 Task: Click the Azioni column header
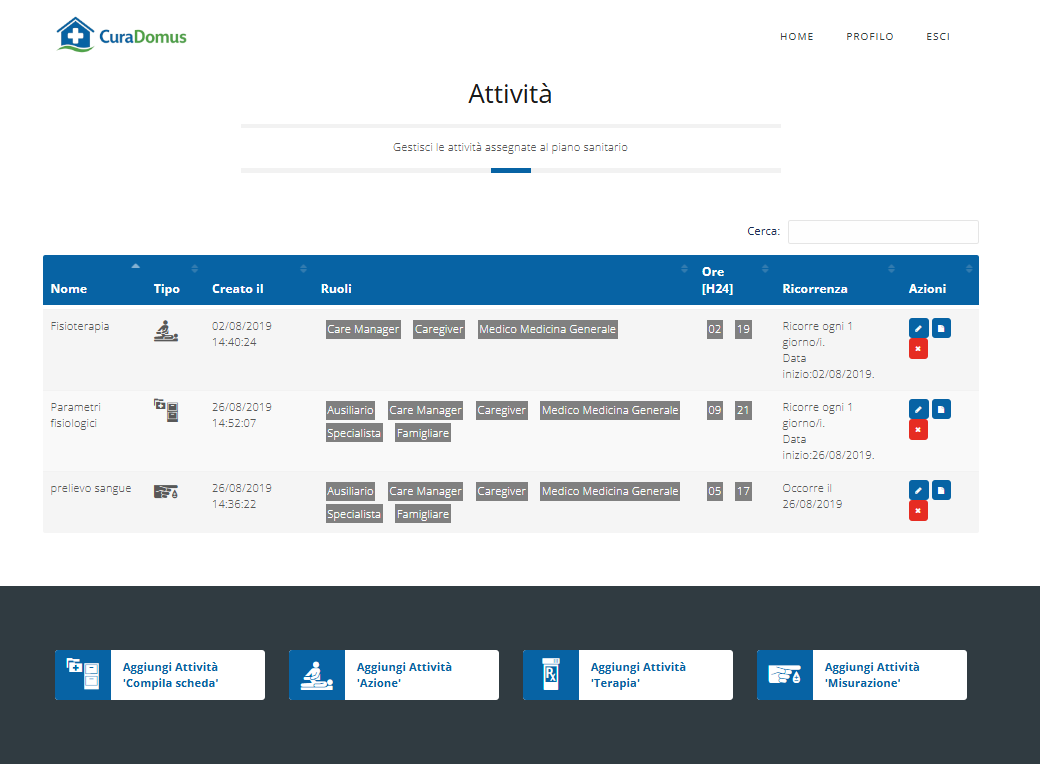941,280
